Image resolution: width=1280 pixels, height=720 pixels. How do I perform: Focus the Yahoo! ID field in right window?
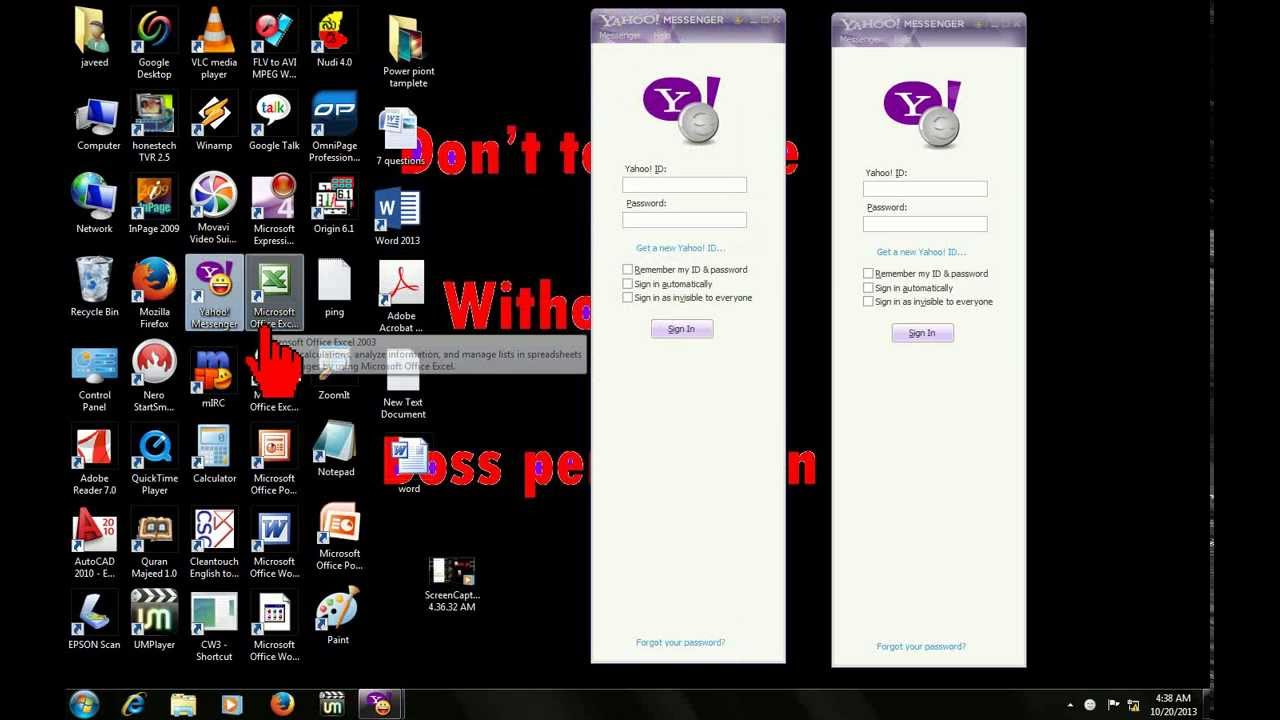(925, 189)
